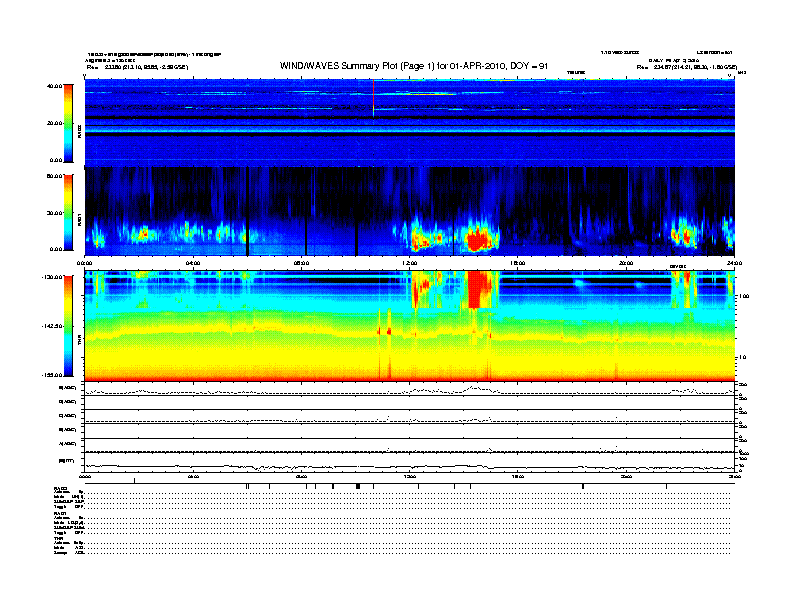792x612 pixels.
Task: Select the -142.50 label on TNR color scale
Action: pyautogui.click(x=52, y=326)
